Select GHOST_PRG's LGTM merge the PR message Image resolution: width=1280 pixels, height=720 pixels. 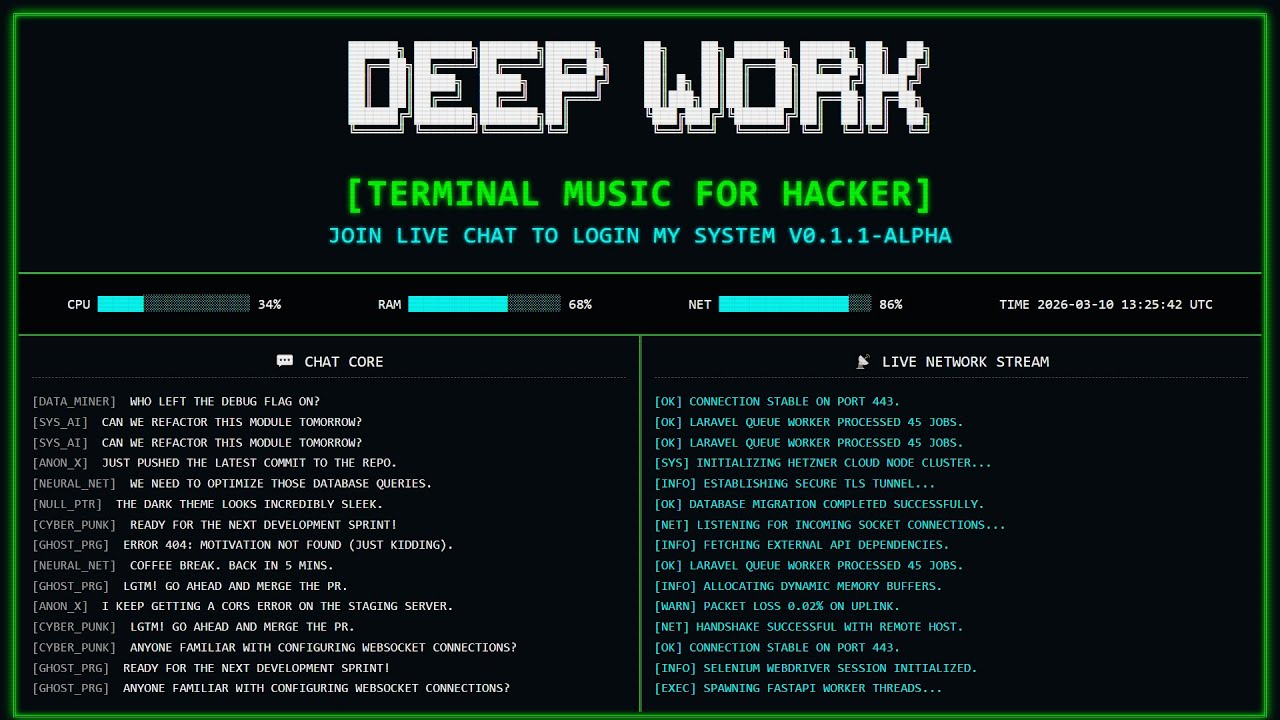click(190, 586)
